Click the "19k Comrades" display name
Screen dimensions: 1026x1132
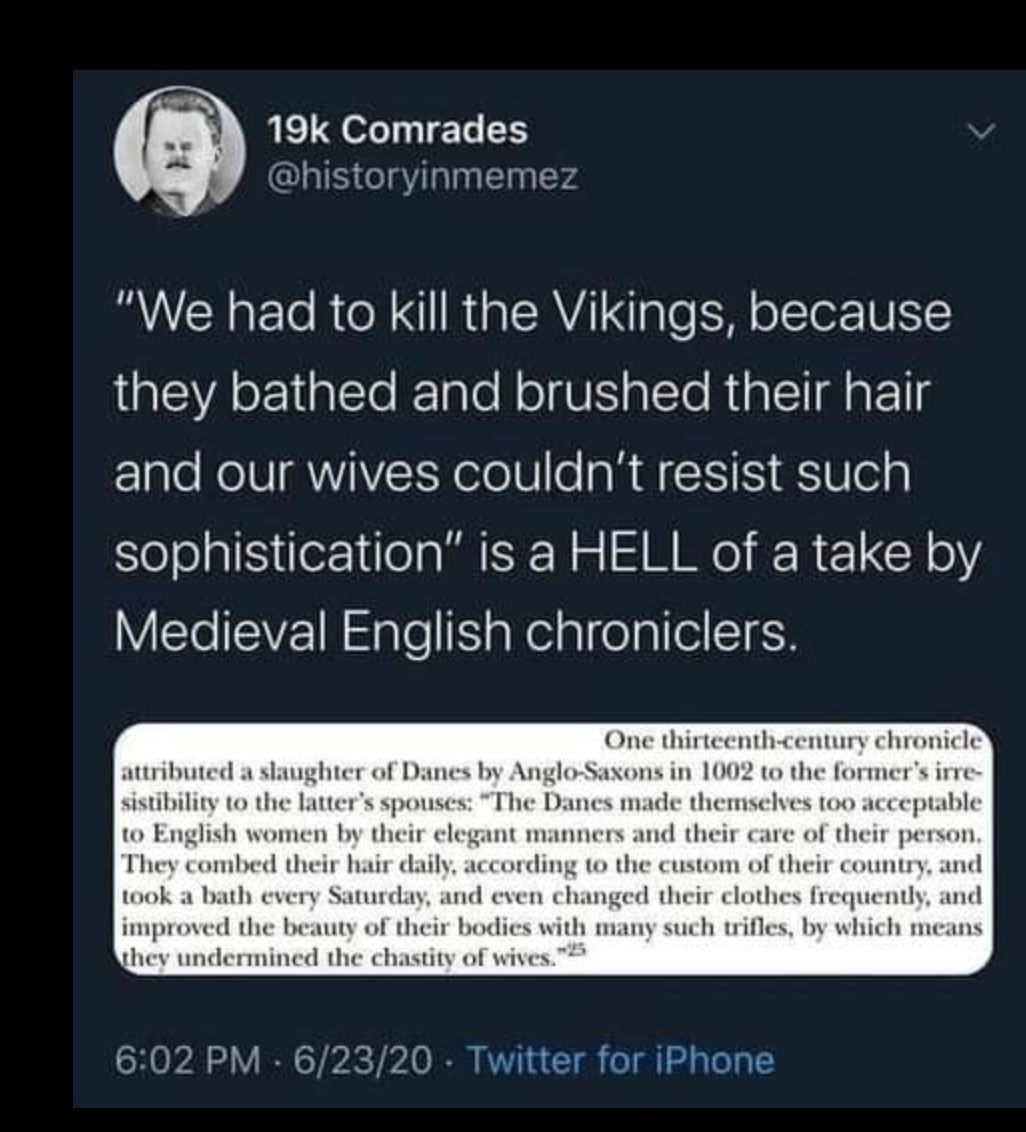point(397,129)
